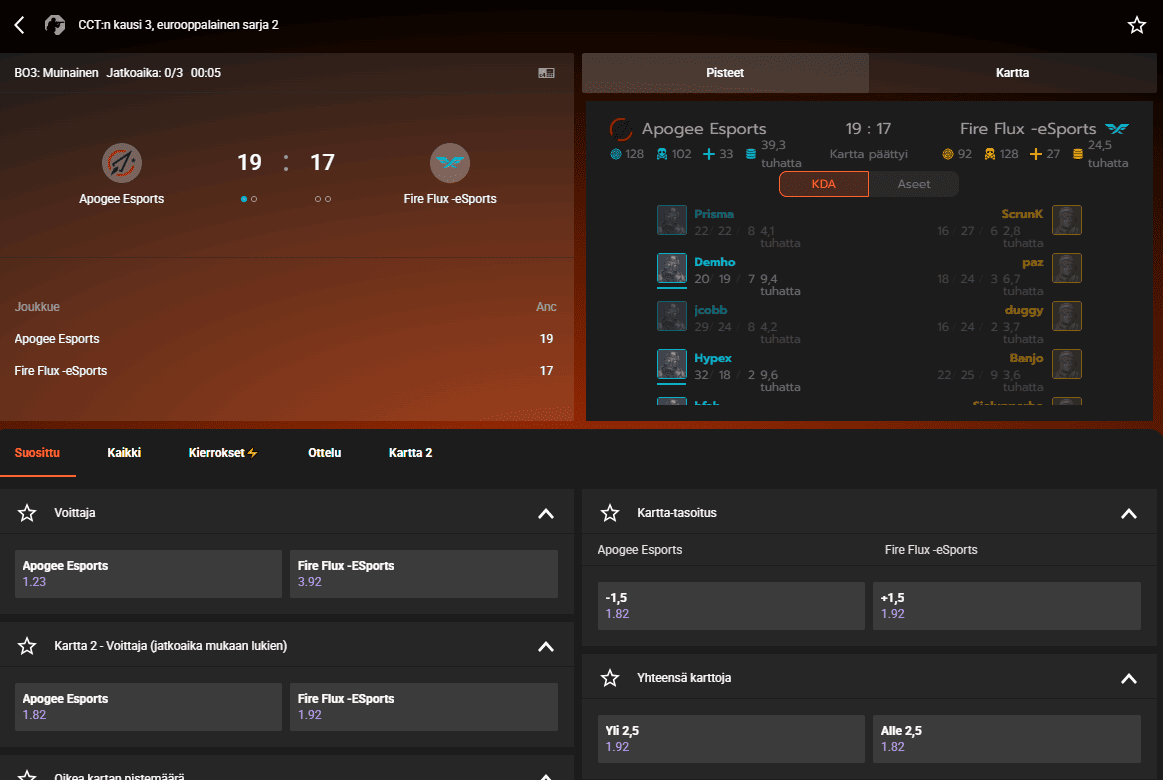This screenshot has width=1163, height=780.
Task: Click Demho's player avatar
Action: tap(672, 268)
